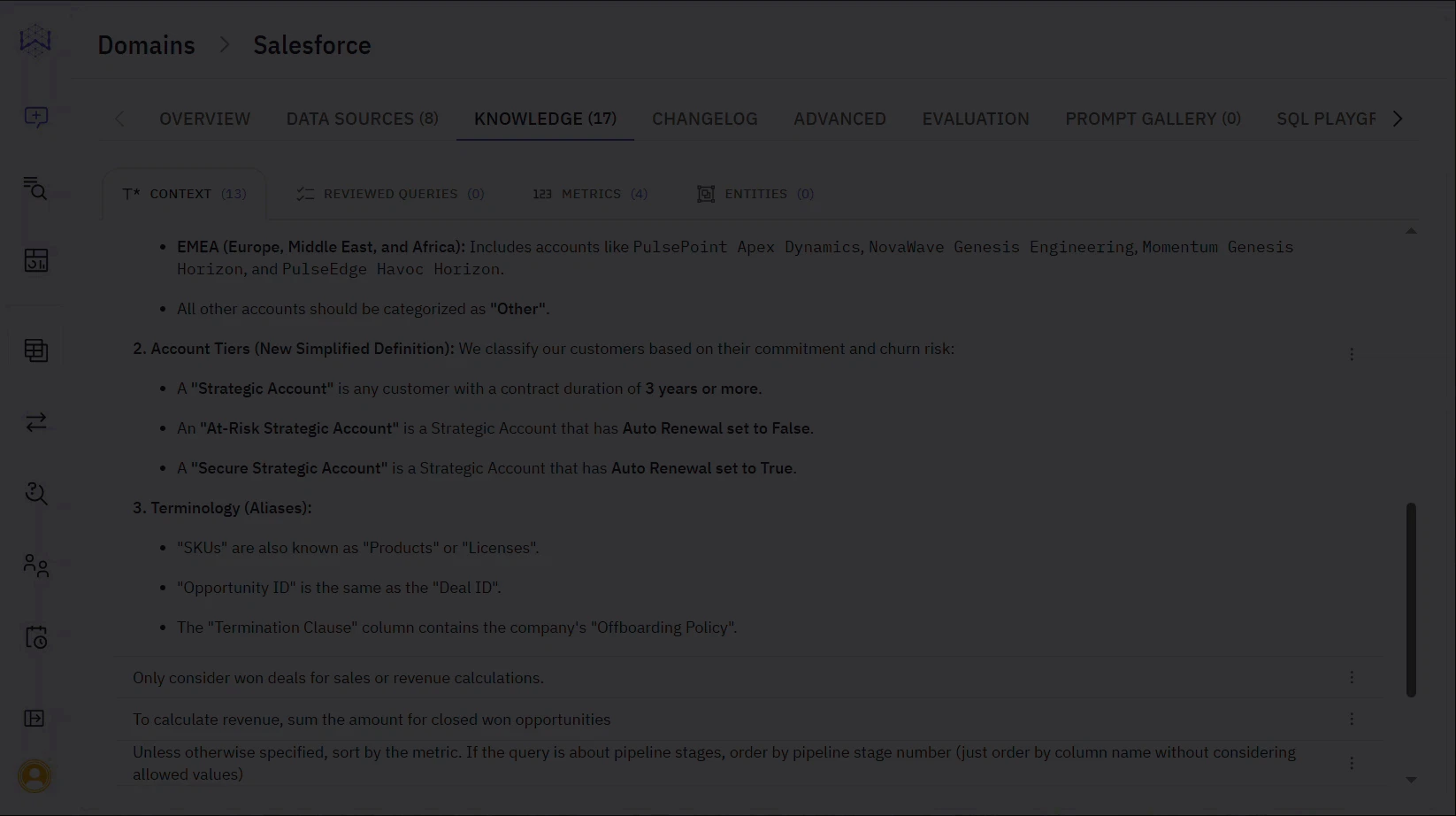This screenshot has width=1456, height=816.
Task: Click the chevron-up above the scrollbar
Action: [1411, 230]
